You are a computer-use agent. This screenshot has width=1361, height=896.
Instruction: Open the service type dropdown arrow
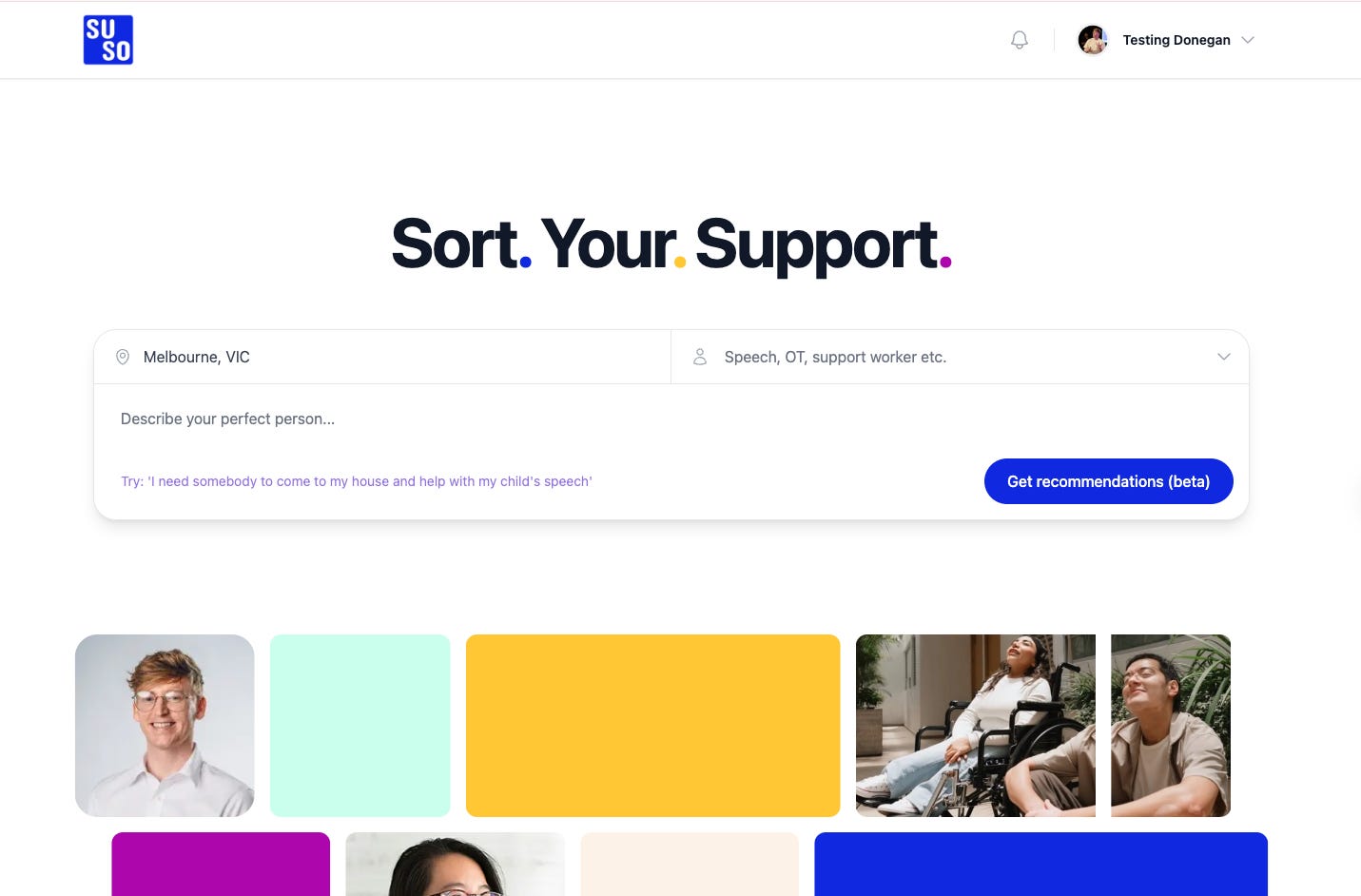1224,357
